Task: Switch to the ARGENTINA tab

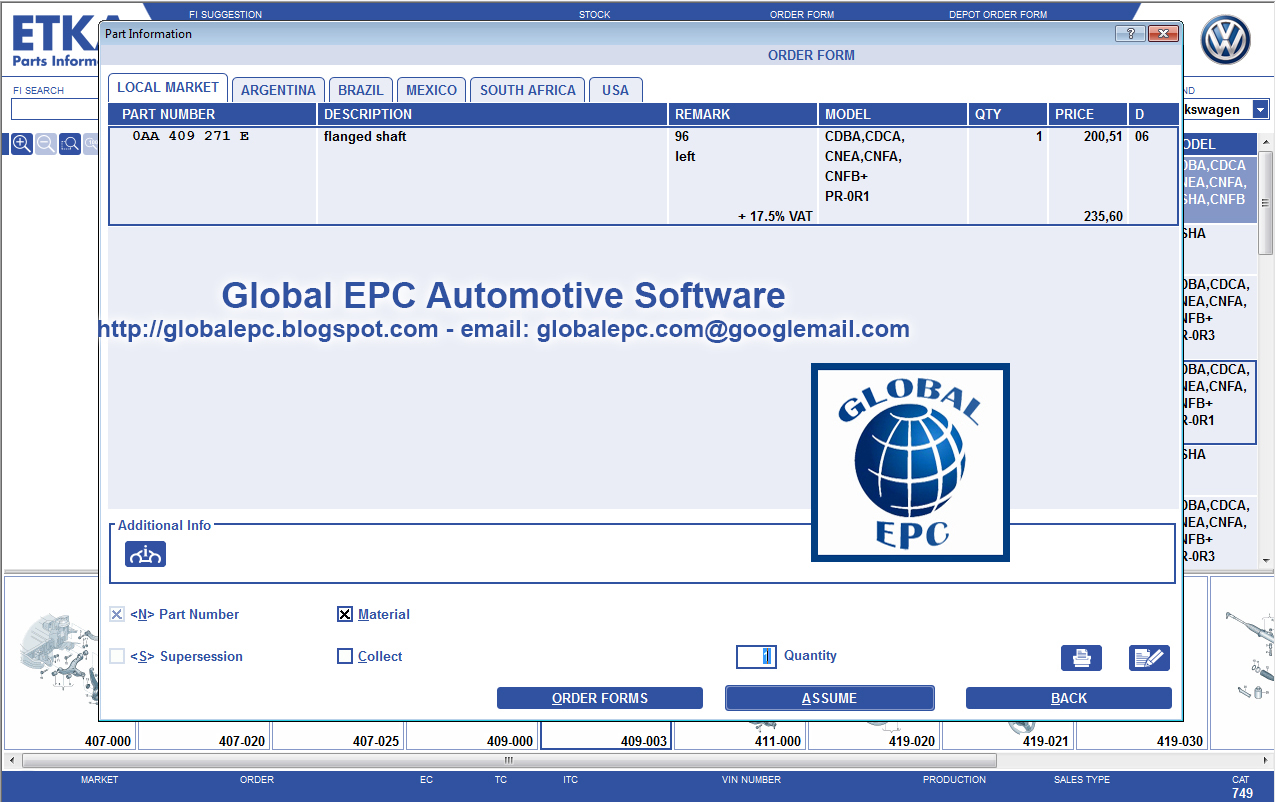Action: click(x=278, y=90)
